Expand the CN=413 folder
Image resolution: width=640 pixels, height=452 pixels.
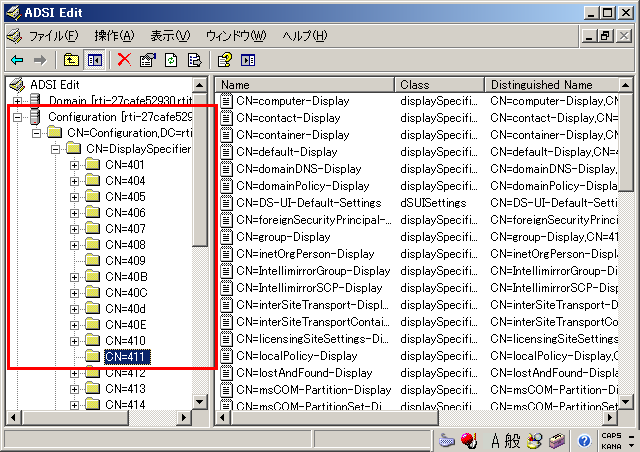[x=74, y=390]
